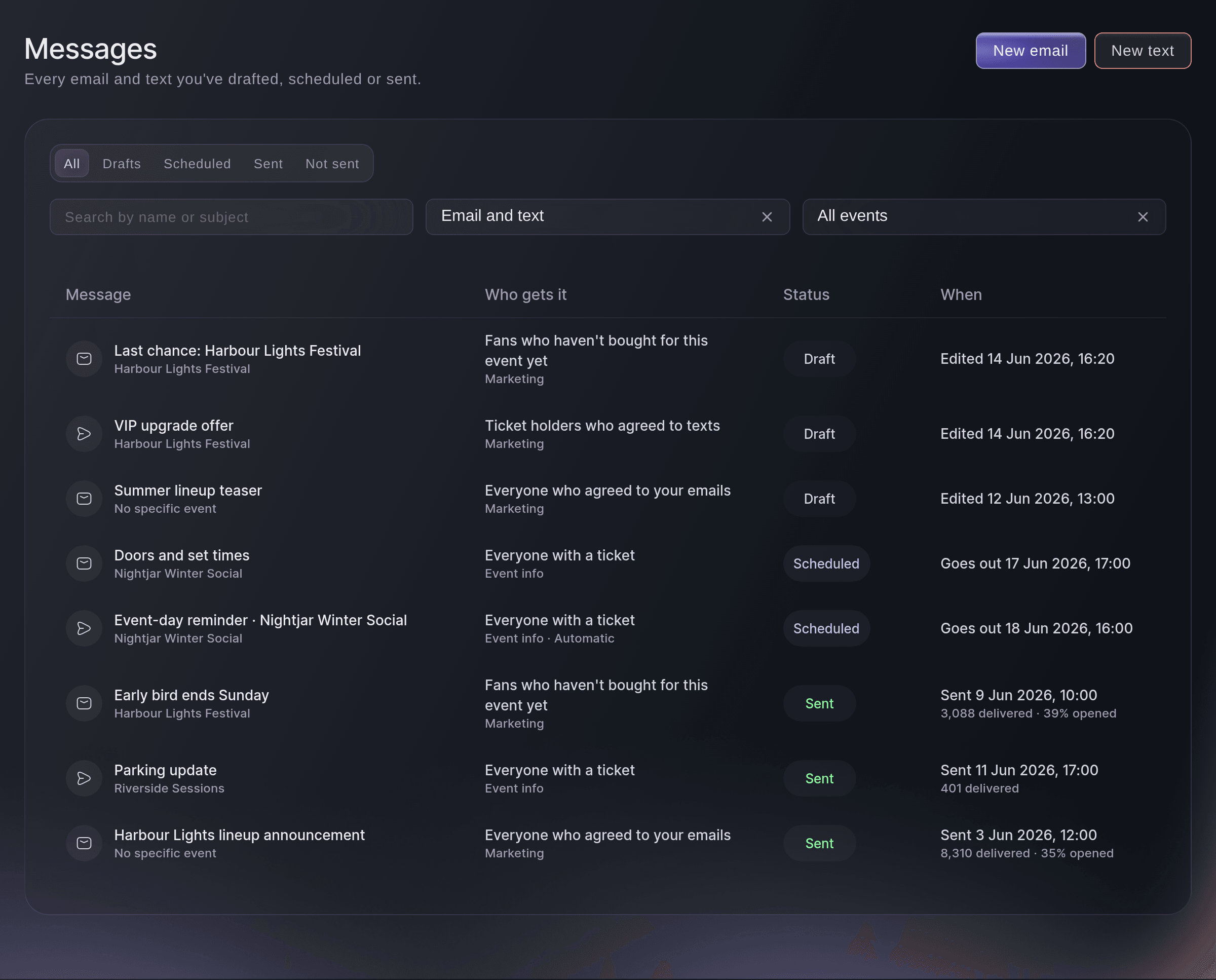Click the email icon beside Early bird ends Sunday
Image resolution: width=1216 pixels, height=980 pixels.
coord(84,704)
